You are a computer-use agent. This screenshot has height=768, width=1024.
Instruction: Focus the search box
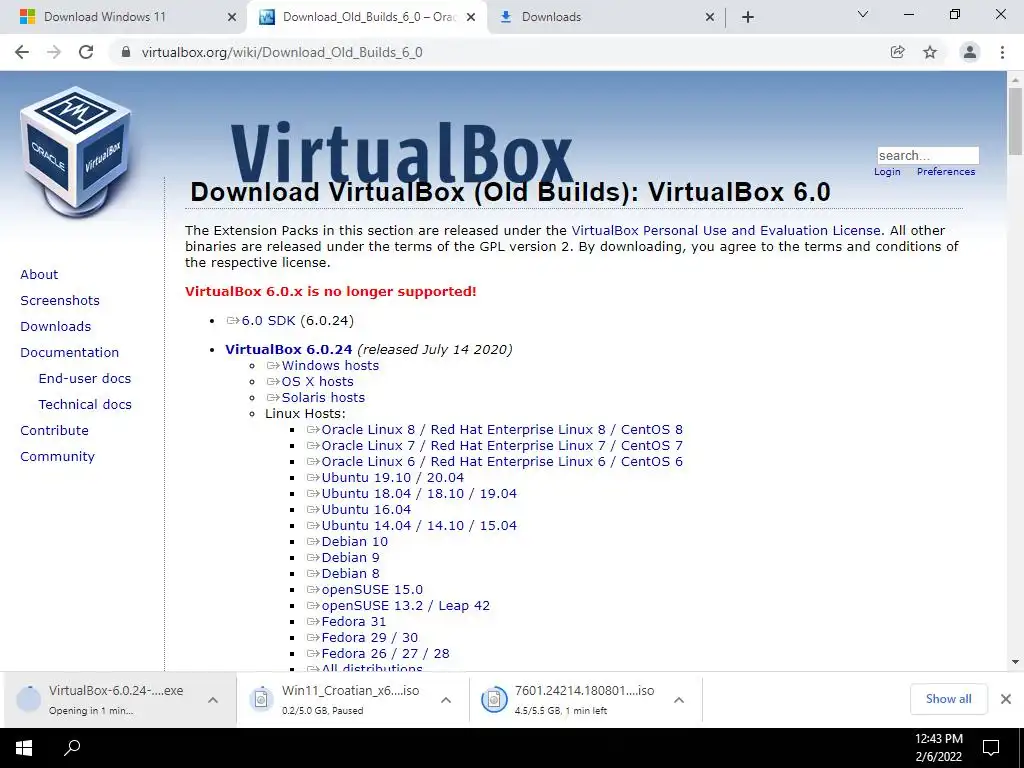click(928, 155)
